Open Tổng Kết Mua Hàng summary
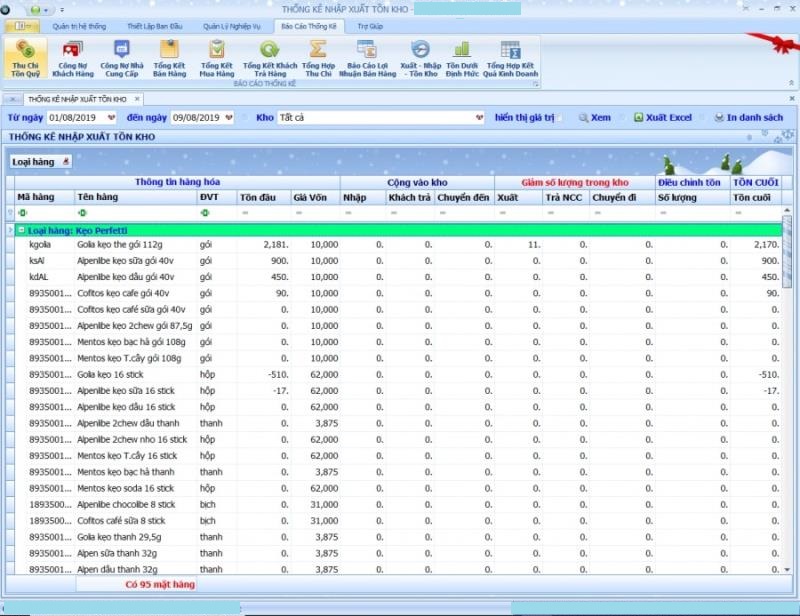 [x=216, y=58]
